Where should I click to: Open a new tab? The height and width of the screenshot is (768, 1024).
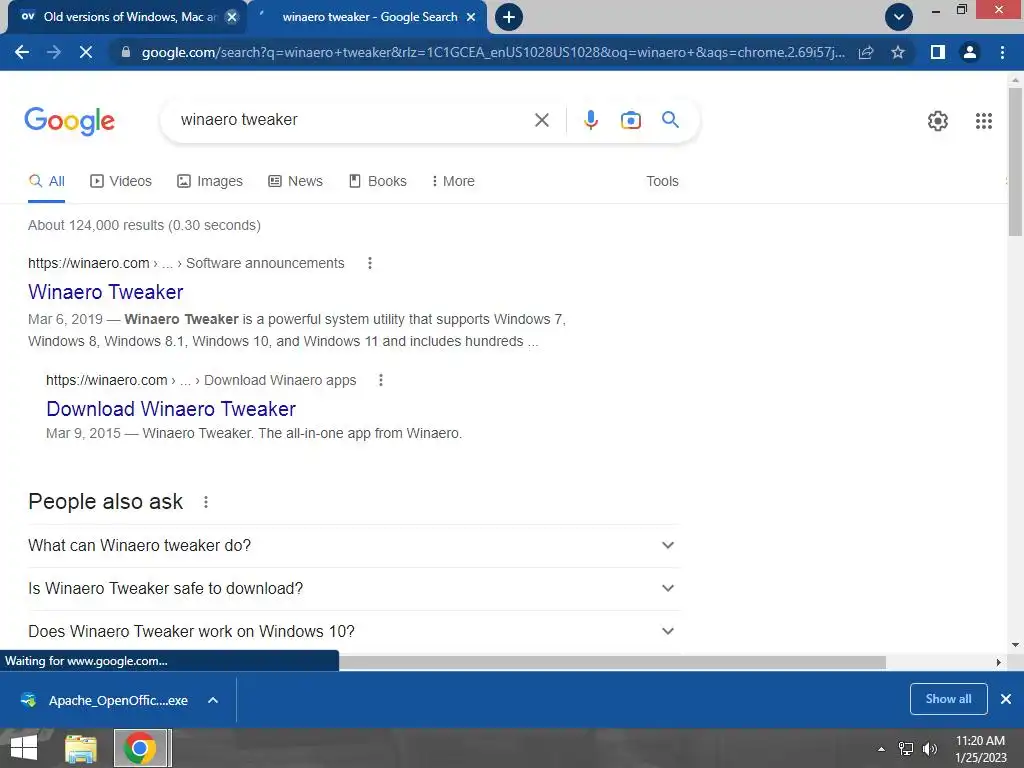[x=509, y=17]
